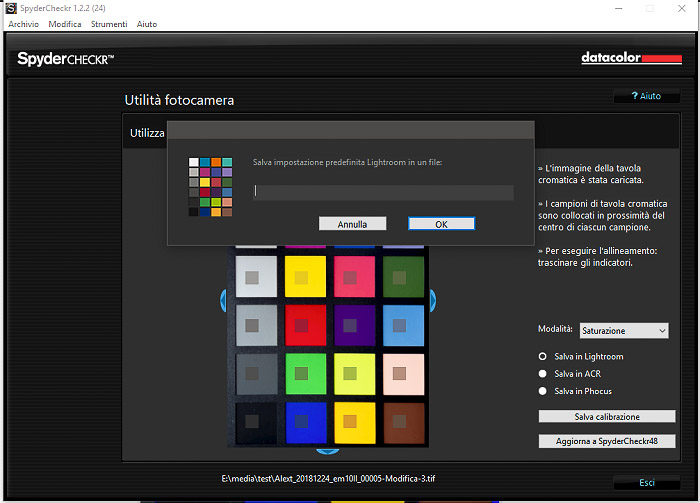The width and height of the screenshot is (700, 503).
Task: Open the Archivio menu
Action: [24, 24]
